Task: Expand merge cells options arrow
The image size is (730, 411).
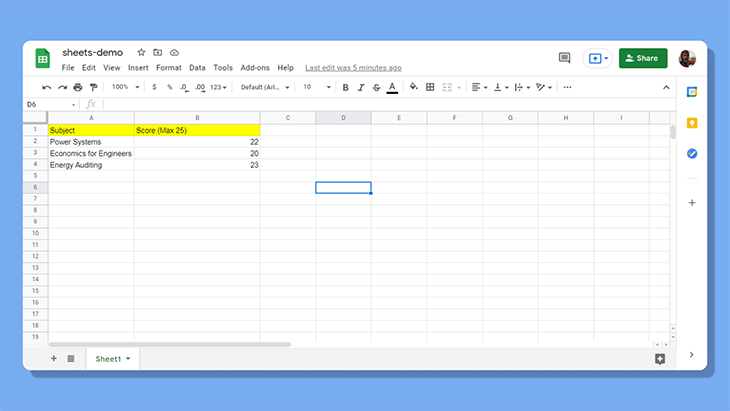Action: pos(459,88)
